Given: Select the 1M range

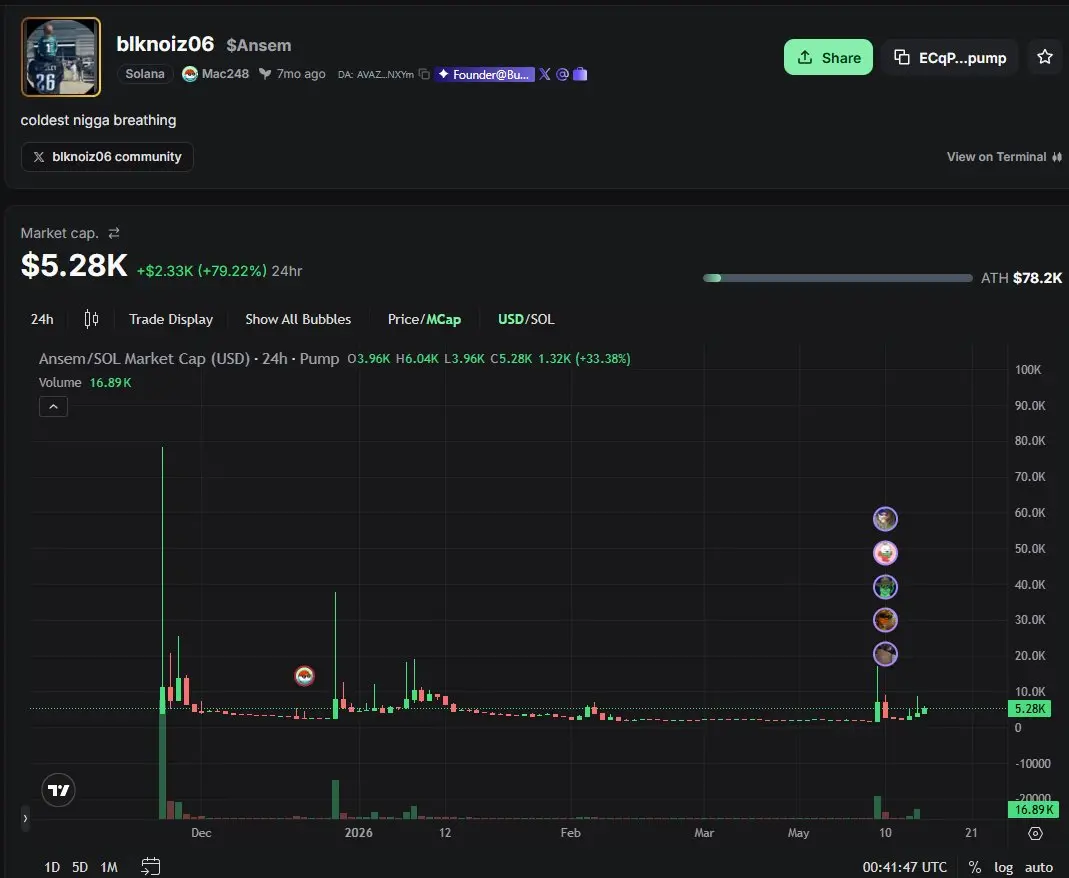Looking at the screenshot, I should point(109,867).
